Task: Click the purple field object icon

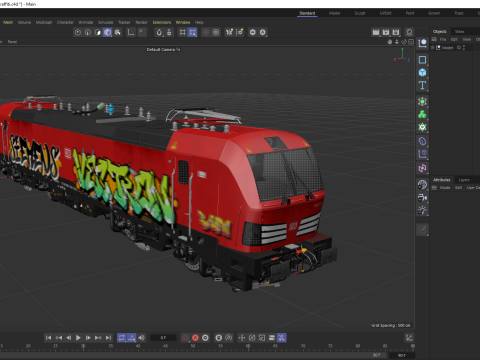Action: coord(422,154)
